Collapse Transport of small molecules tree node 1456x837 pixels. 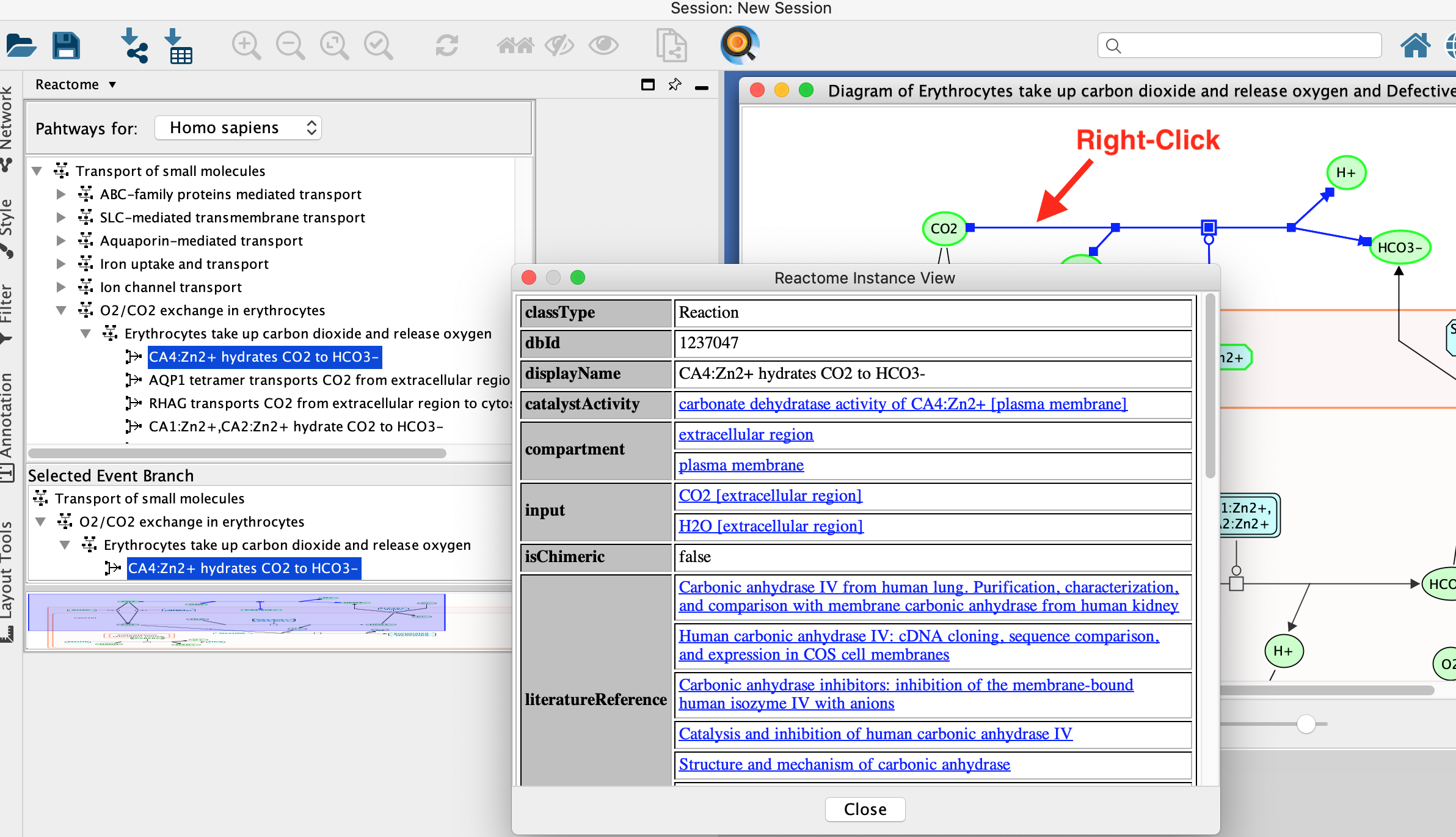(x=37, y=171)
